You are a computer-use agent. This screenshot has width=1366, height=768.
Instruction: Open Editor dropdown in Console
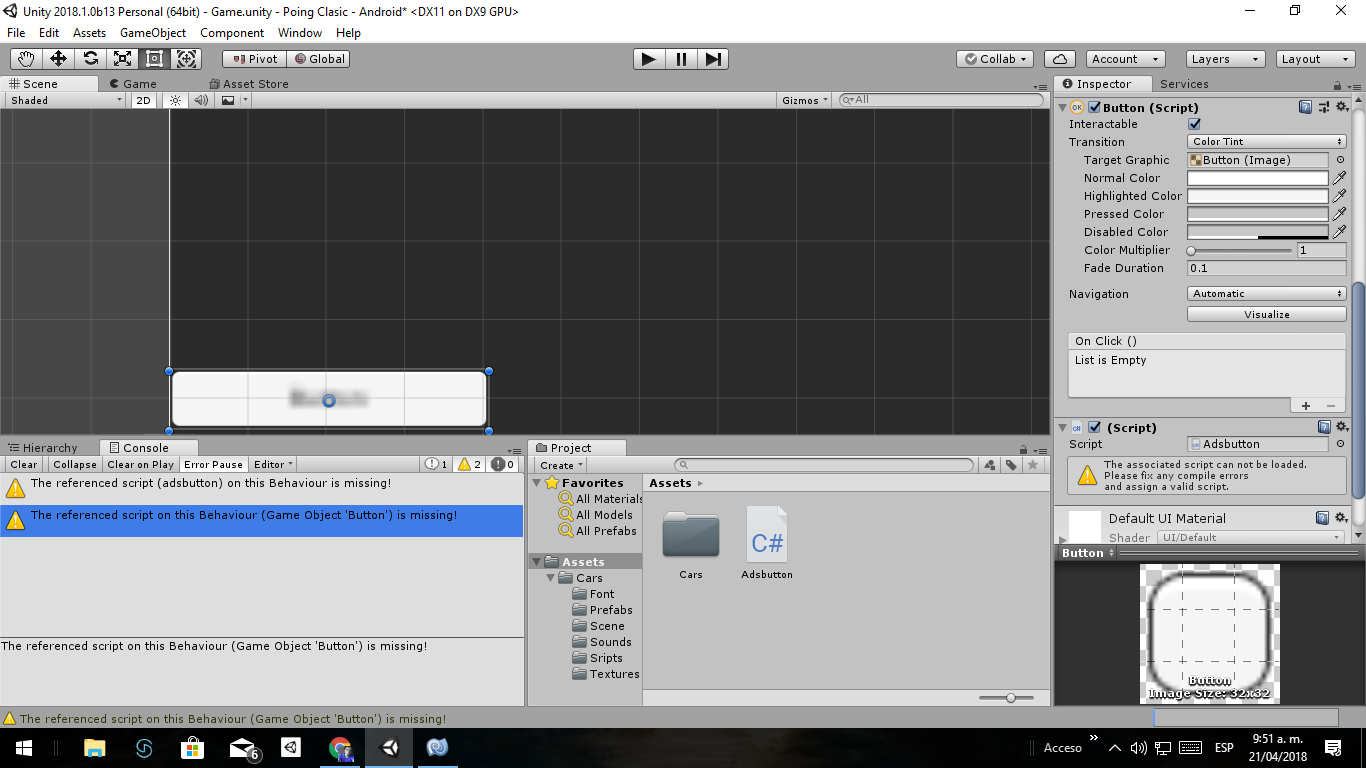click(272, 464)
